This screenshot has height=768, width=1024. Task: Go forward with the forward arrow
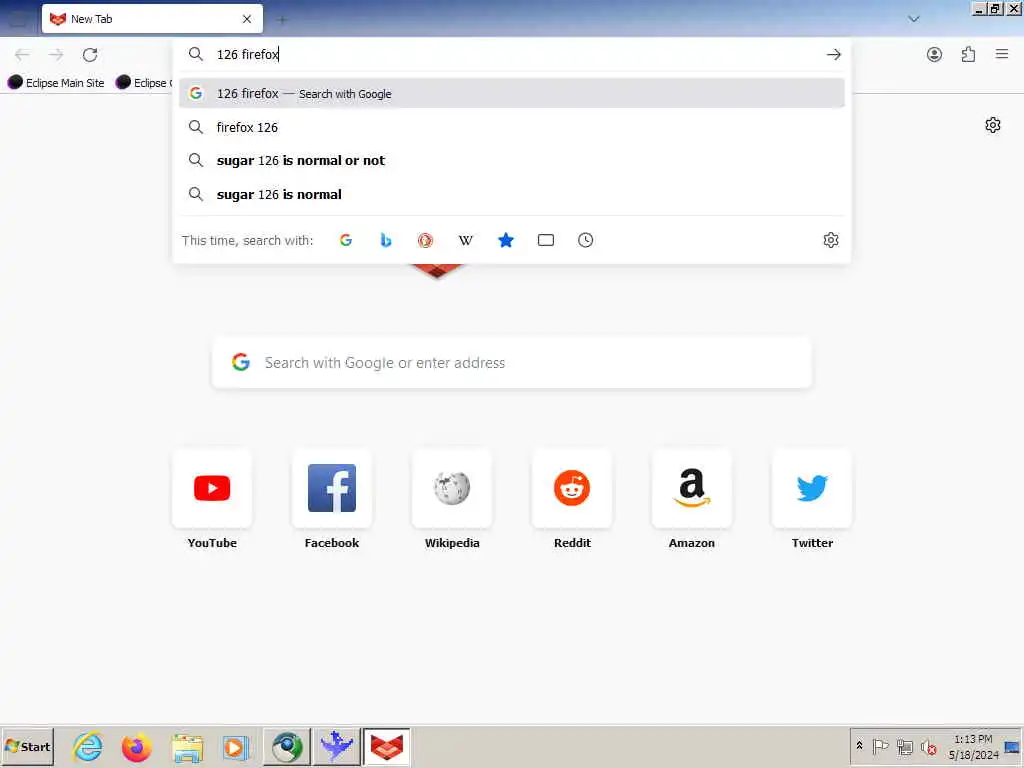click(x=56, y=55)
